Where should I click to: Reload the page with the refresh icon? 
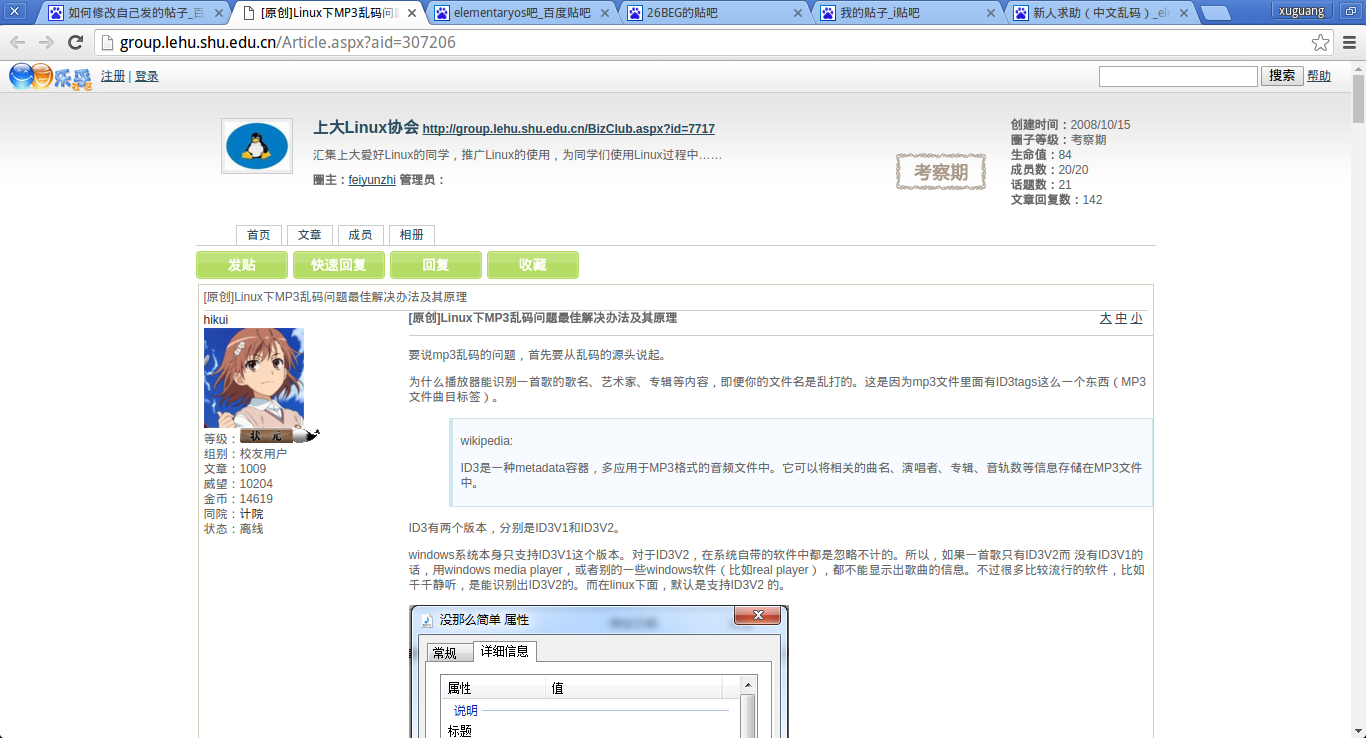point(75,42)
